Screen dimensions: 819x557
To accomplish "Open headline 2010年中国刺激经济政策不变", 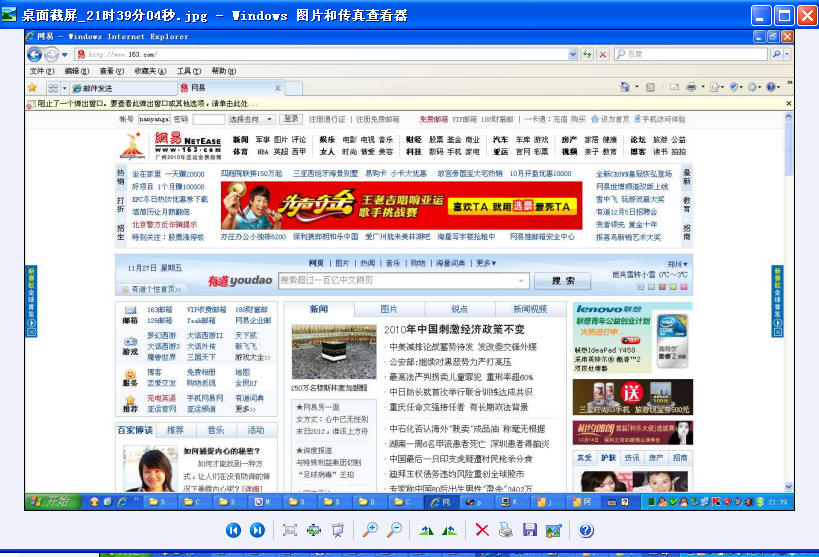I will (454, 329).
